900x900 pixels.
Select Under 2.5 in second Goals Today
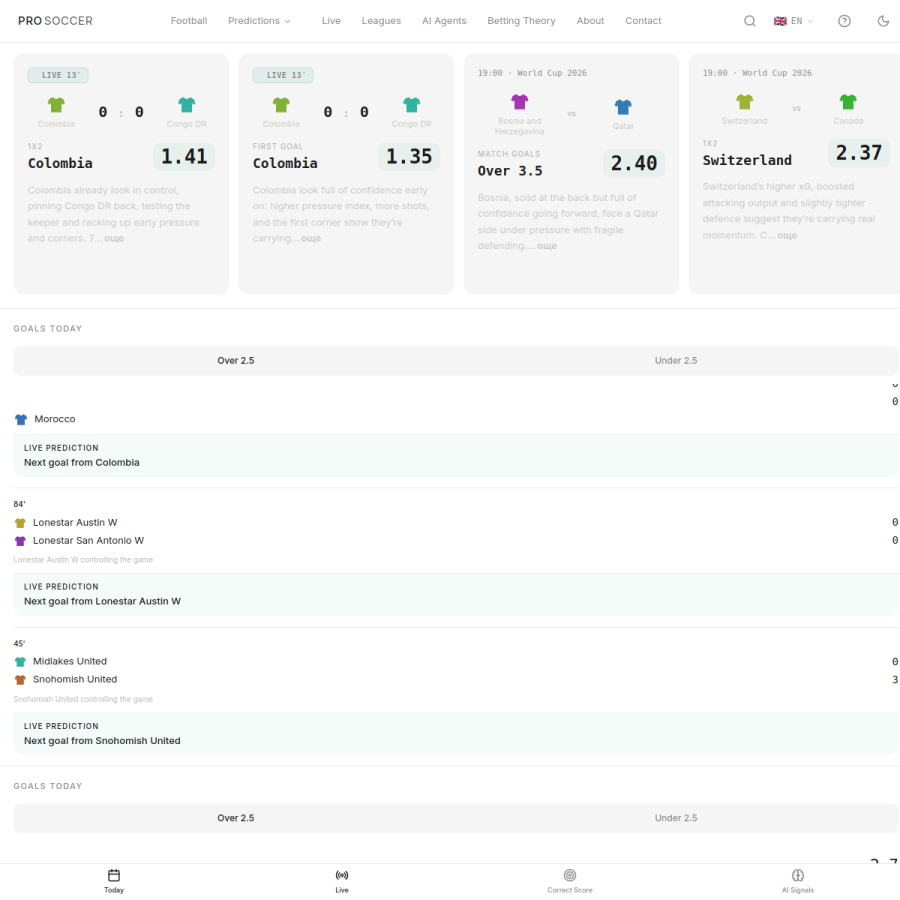pos(676,818)
